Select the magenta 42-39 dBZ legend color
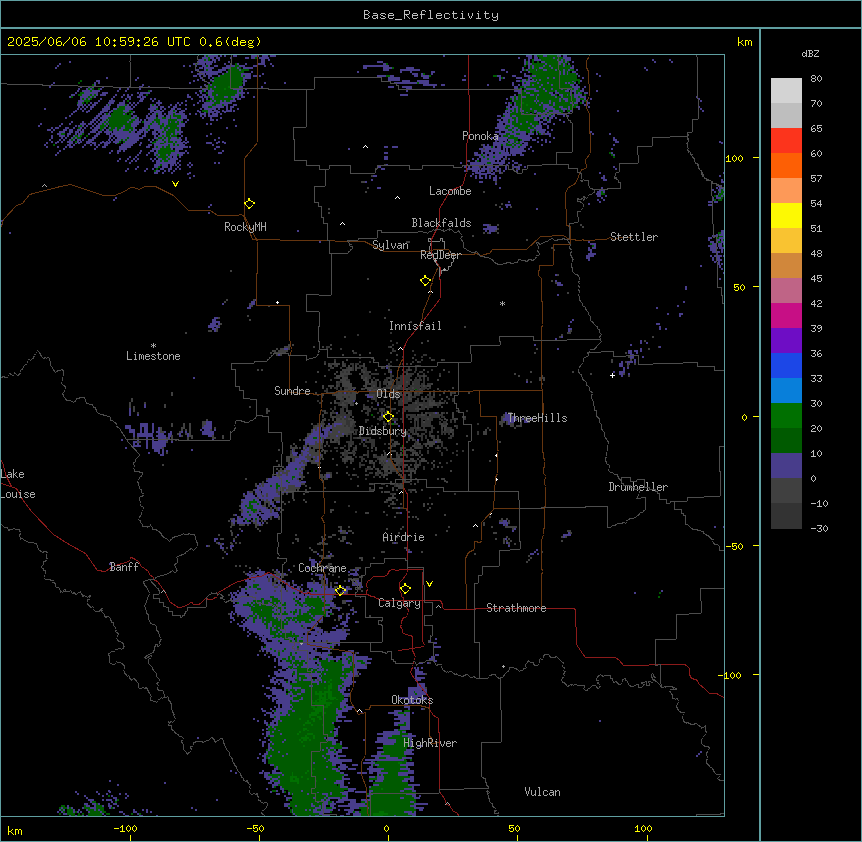The width and height of the screenshot is (862, 842). pyautogui.click(x=786, y=315)
